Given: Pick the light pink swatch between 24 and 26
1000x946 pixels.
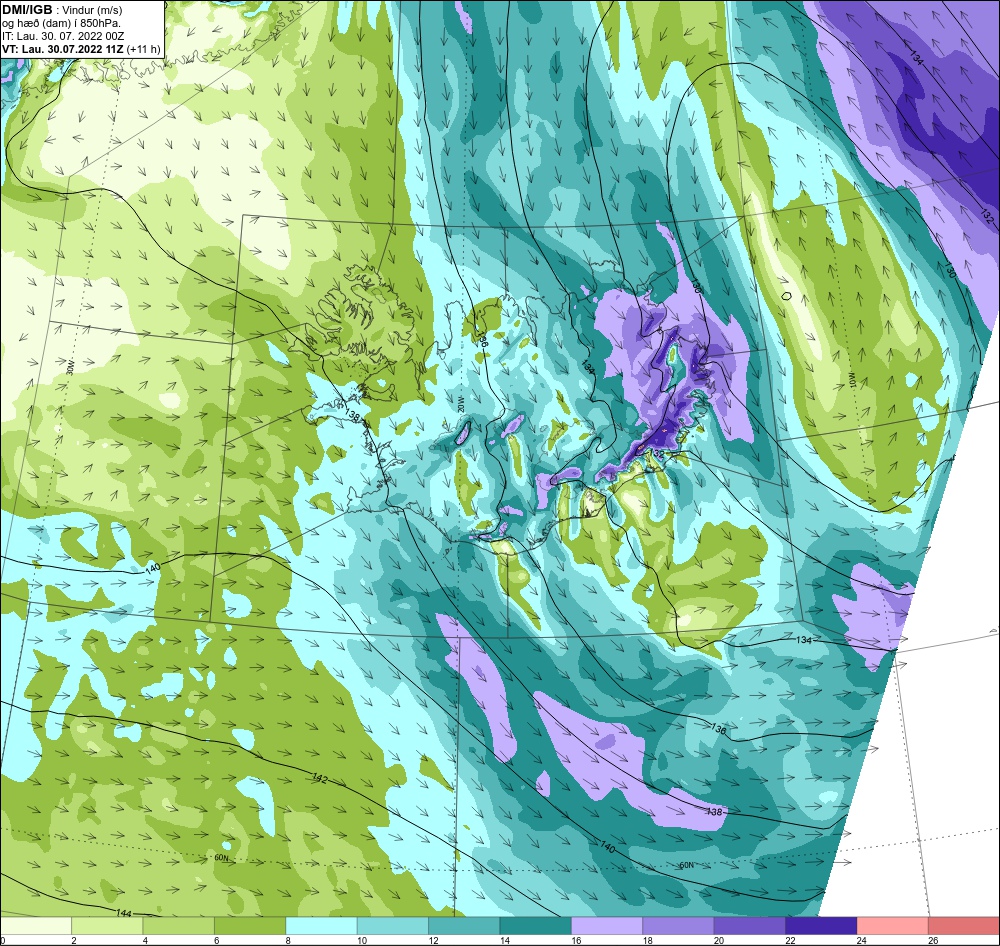Looking at the screenshot, I should (x=893, y=925).
